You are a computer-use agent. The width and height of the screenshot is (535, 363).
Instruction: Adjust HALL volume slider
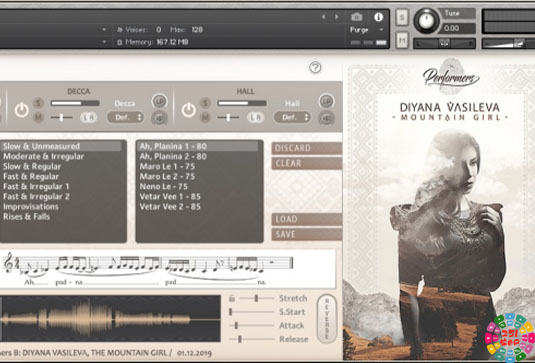pyautogui.click(x=242, y=103)
